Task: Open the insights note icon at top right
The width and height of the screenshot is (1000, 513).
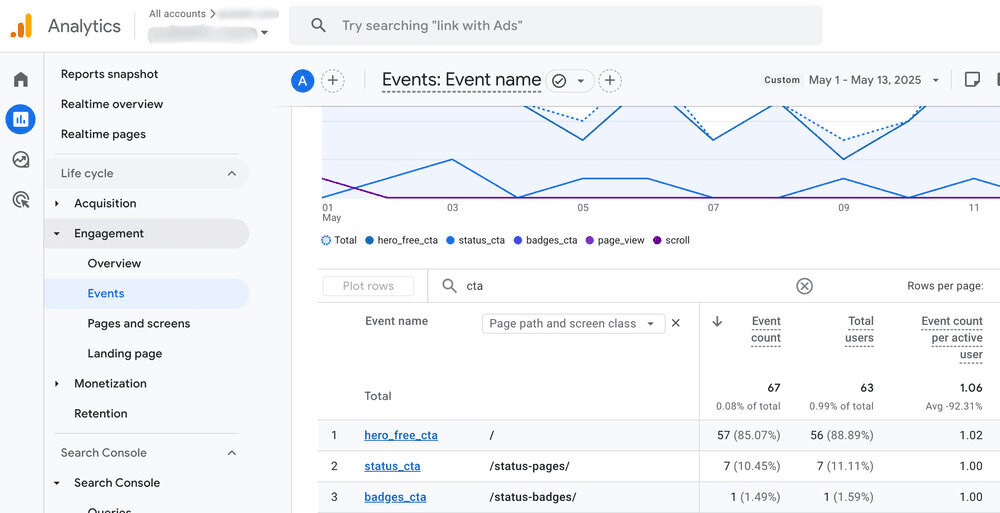Action: [x=971, y=80]
